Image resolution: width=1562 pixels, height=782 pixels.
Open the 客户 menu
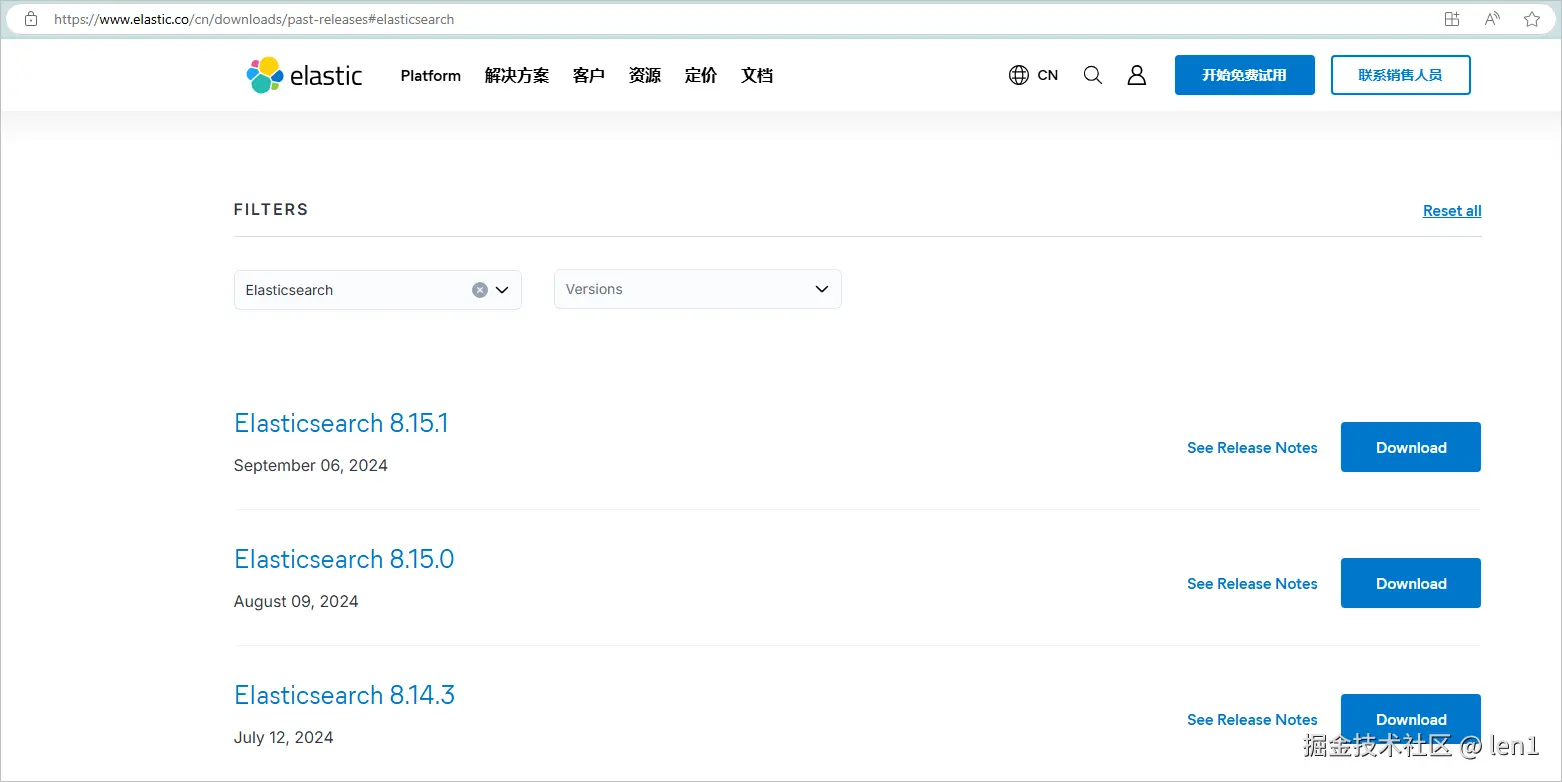(589, 75)
